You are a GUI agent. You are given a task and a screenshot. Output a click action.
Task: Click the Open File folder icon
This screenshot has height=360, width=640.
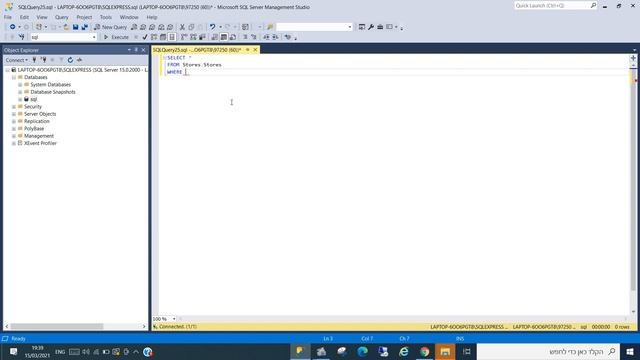tap(66, 27)
